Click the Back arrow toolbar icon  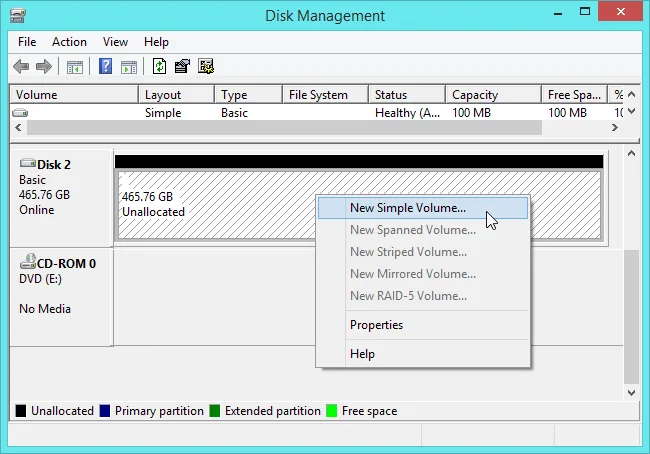tap(21, 66)
